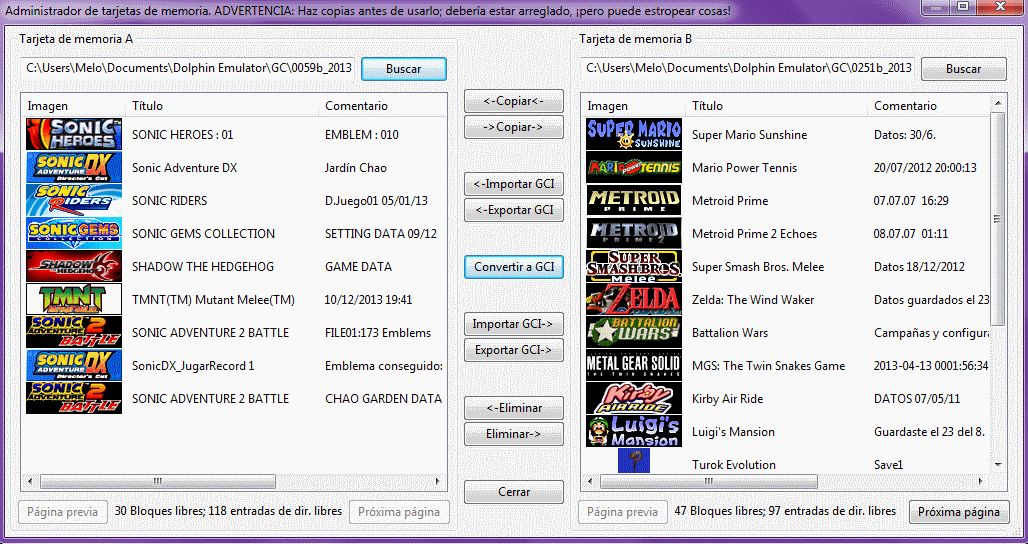Click the Sonic Riders save banner

[x=74, y=201]
